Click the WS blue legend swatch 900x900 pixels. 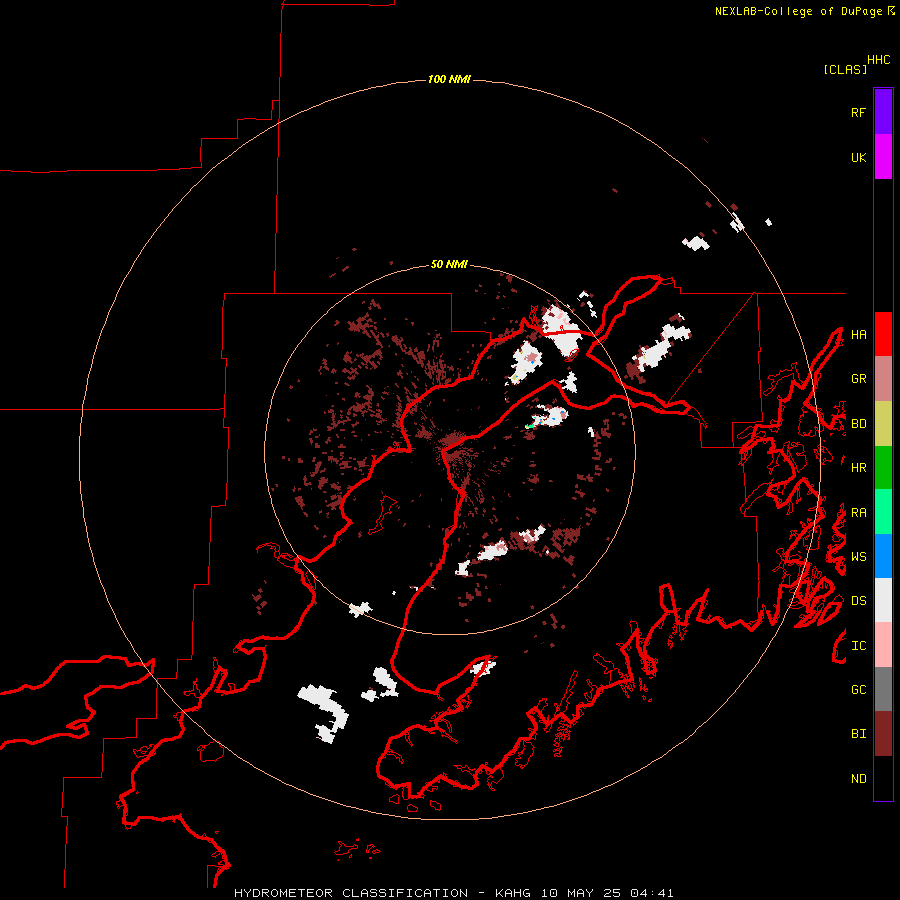click(x=883, y=556)
